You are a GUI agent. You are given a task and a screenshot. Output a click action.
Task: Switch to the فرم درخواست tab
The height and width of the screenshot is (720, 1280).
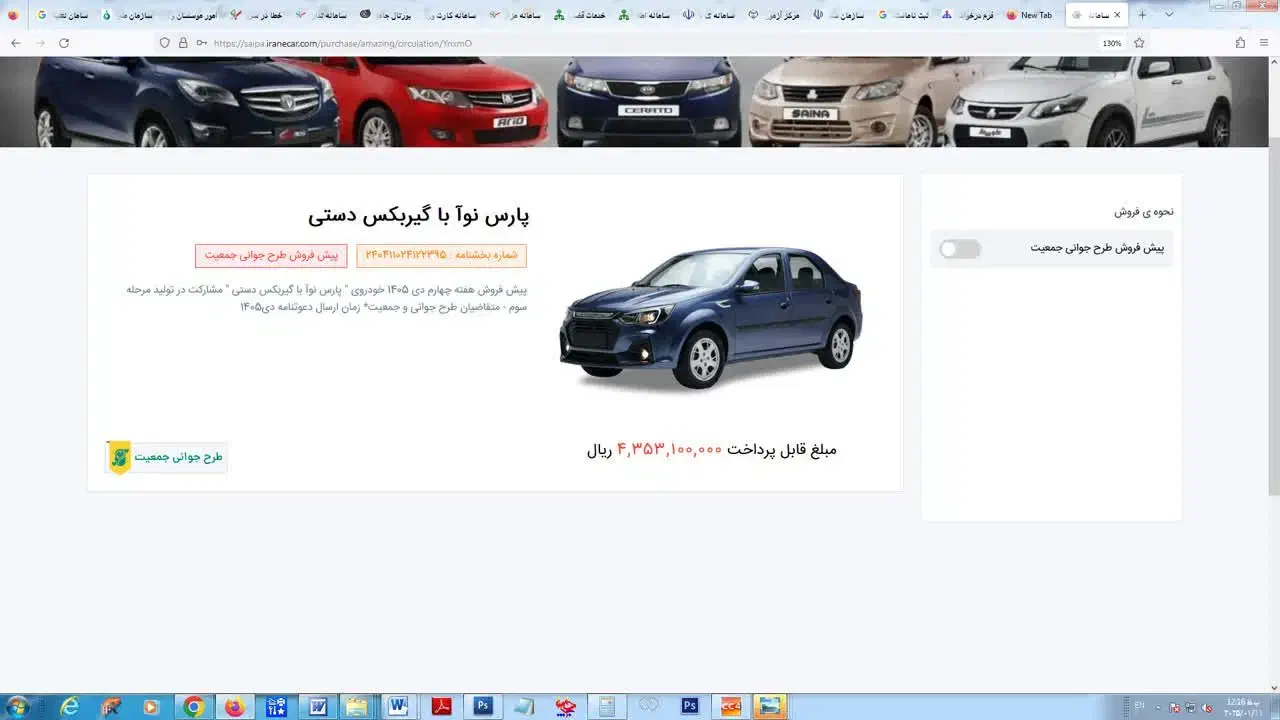pos(967,15)
